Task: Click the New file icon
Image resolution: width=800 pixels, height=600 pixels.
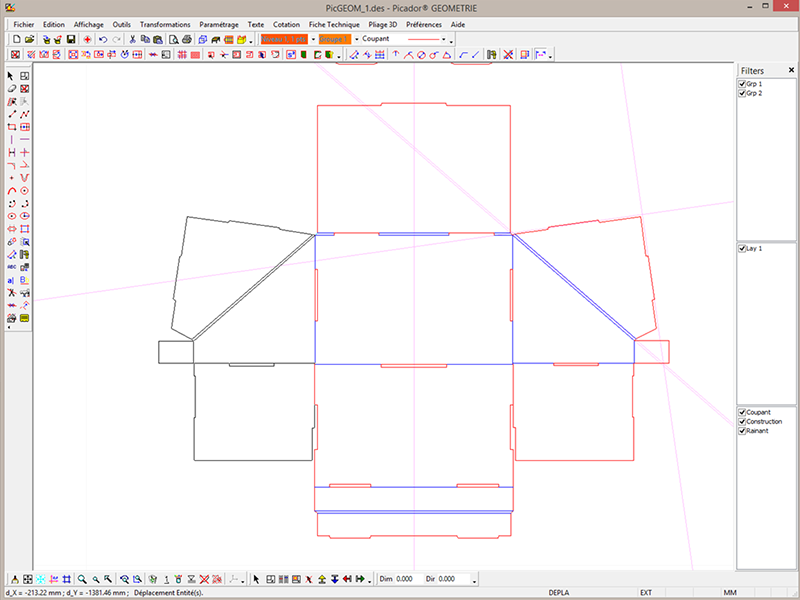Action: click(x=16, y=39)
